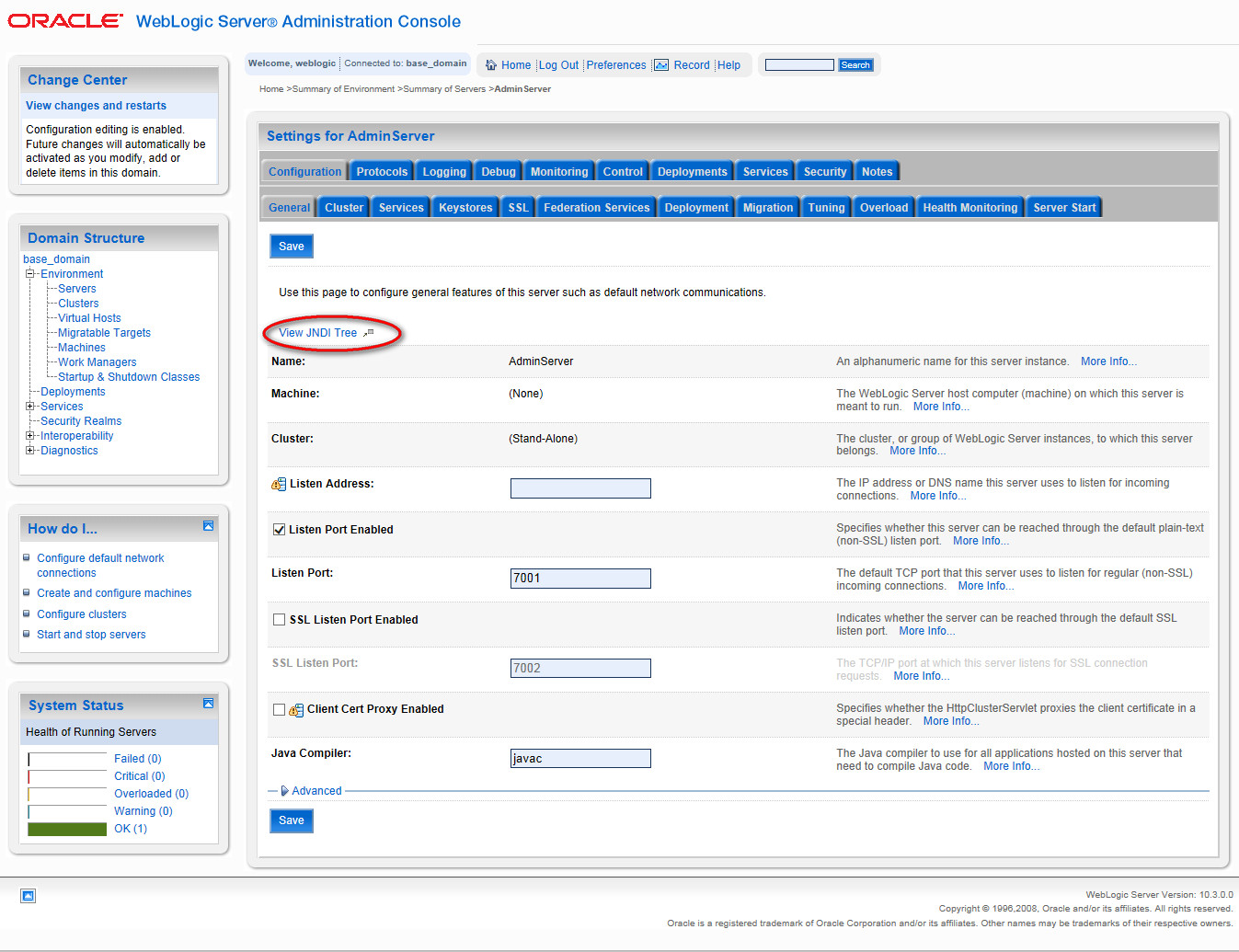Click the top Save button
The width and height of the screenshot is (1239, 952).
point(292,247)
